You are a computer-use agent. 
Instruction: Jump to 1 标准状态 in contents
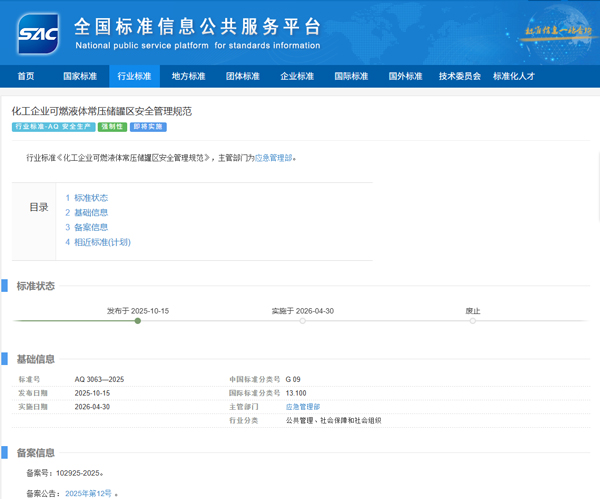[x=86, y=198]
